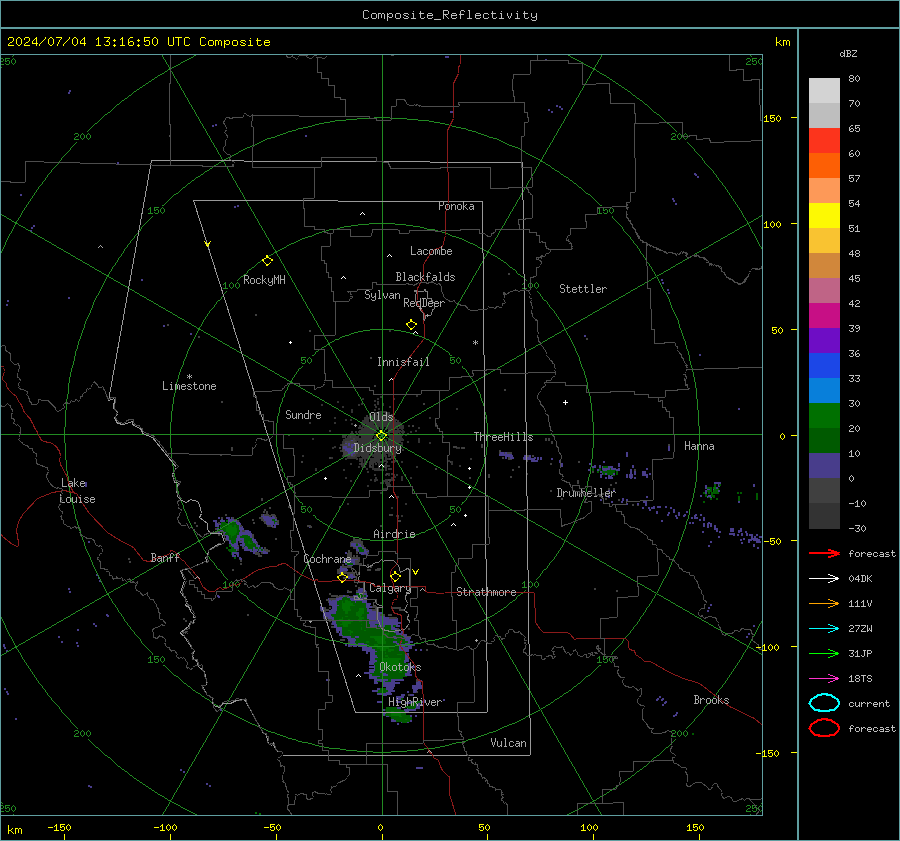Click the yellow diamond marker below Cochrane
Image resolution: width=900 pixels, height=841 pixels.
pyautogui.click(x=342, y=577)
